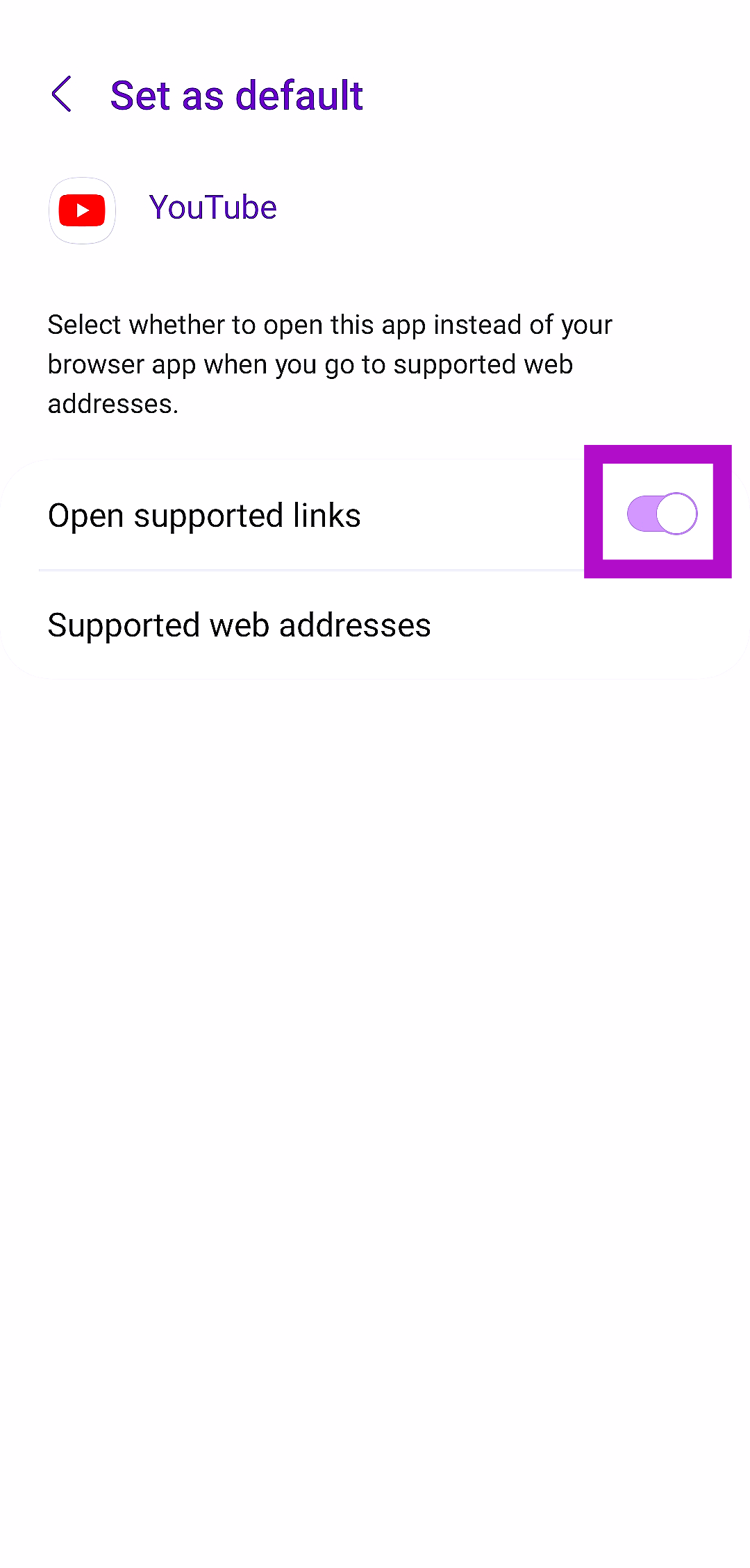The height and width of the screenshot is (1568, 750).
Task: Click the word "addresses." ending the description
Action: click(113, 404)
